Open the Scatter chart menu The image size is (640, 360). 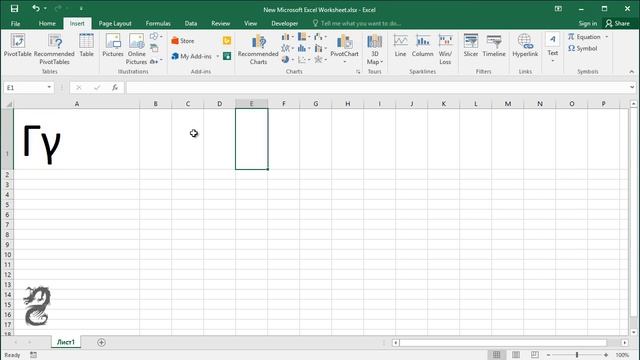304,60
